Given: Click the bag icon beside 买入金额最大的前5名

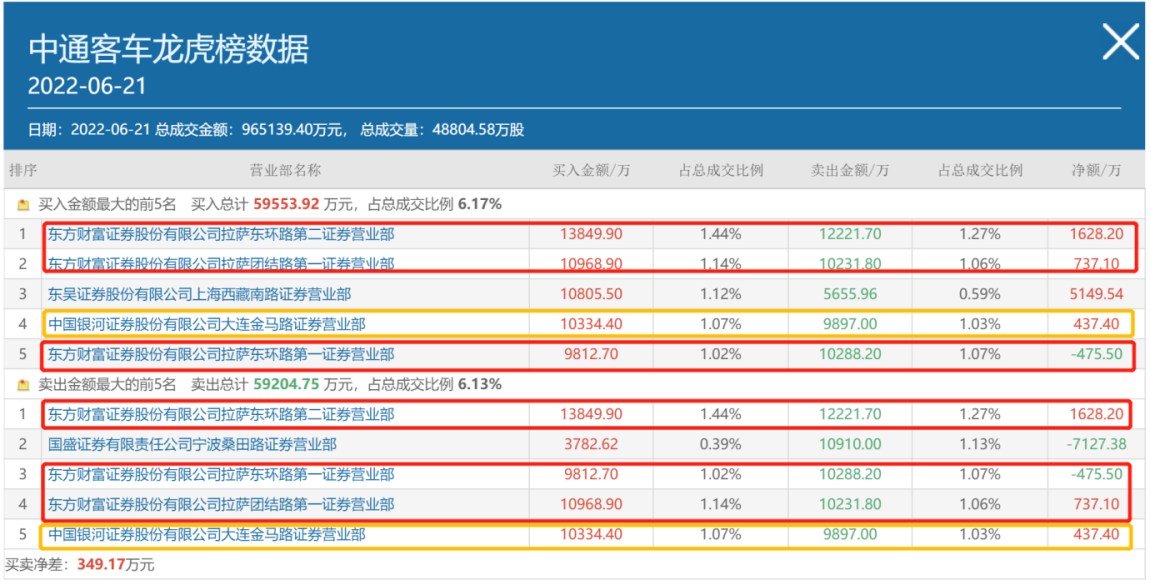Looking at the screenshot, I should (23, 205).
